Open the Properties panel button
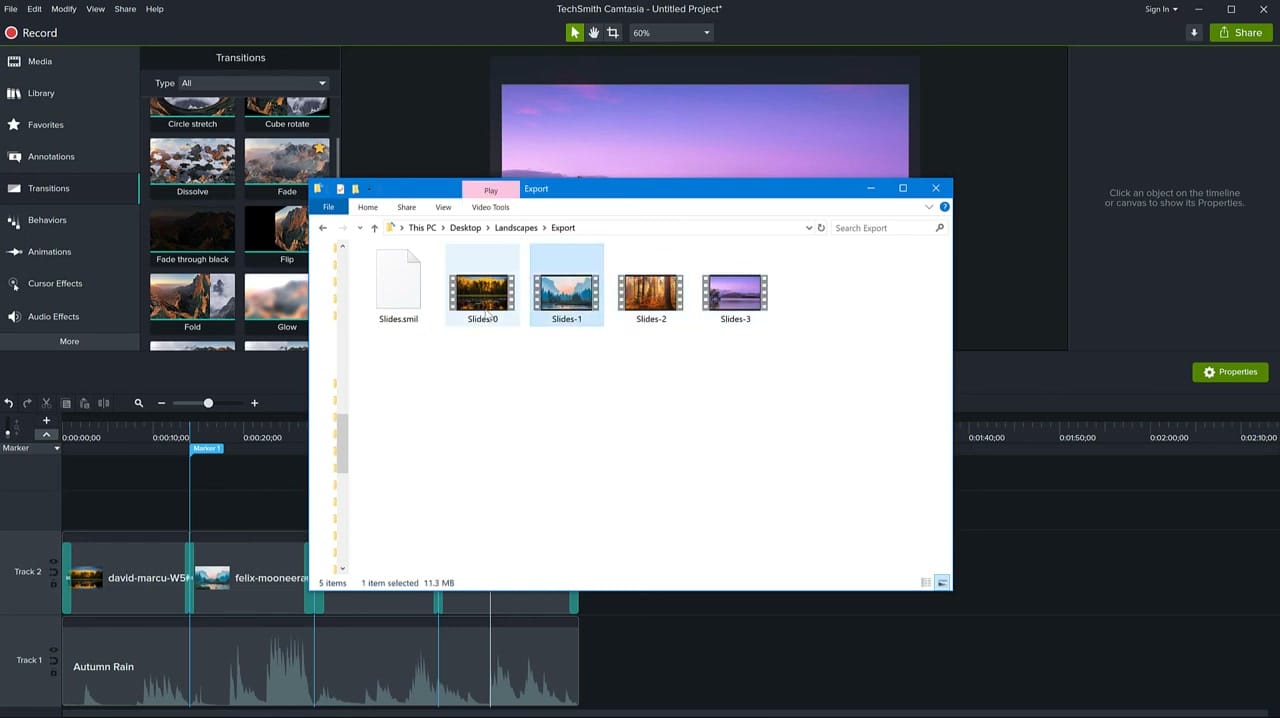The width and height of the screenshot is (1280, 718). pos(1230,371)
